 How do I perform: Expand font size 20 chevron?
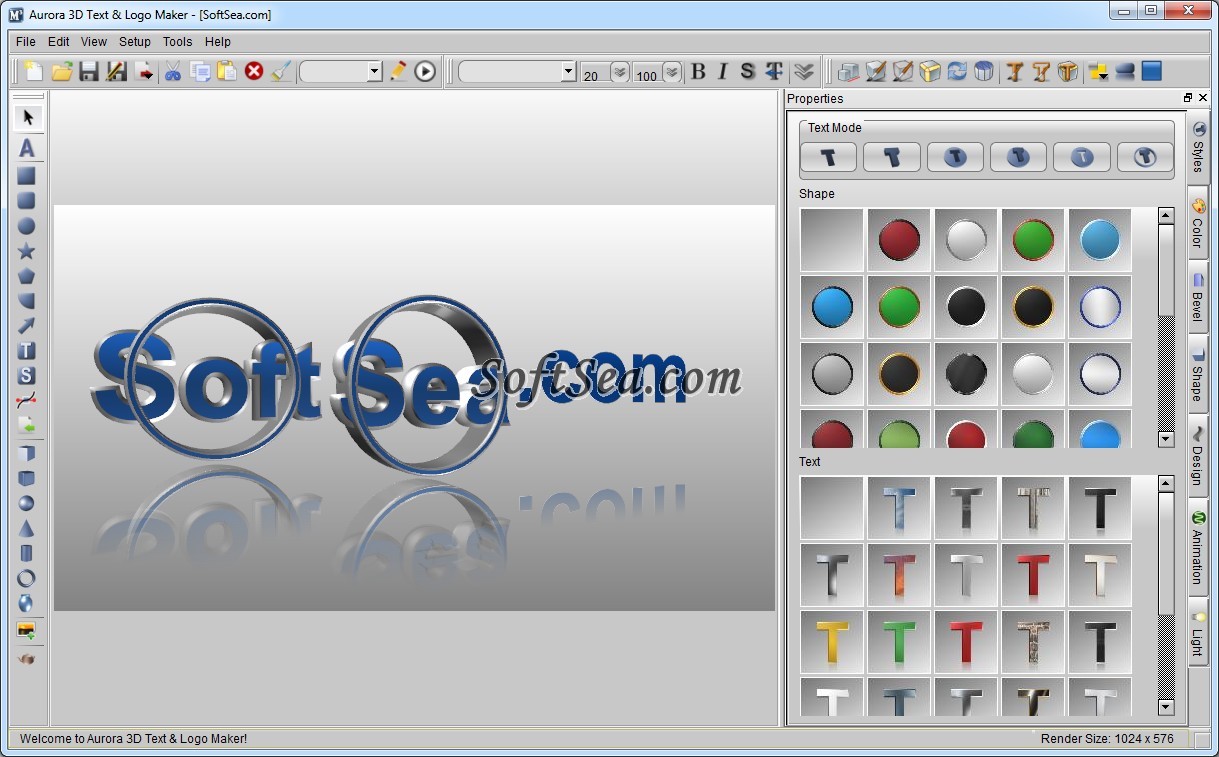point(620,72)
